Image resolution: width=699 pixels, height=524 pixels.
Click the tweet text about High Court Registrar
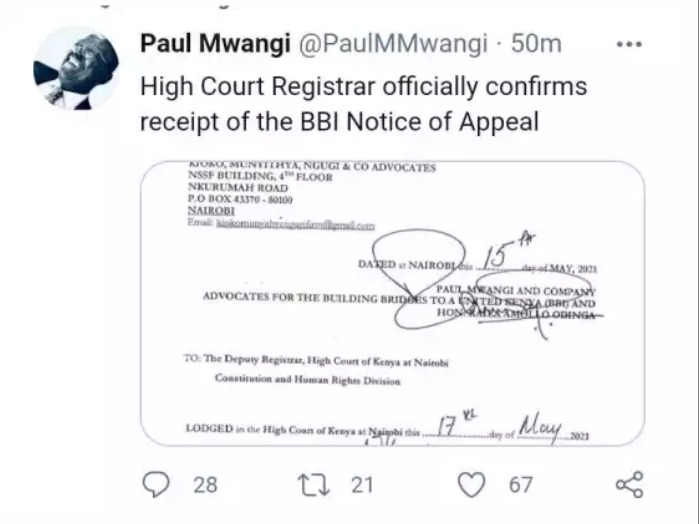pyautogui.click(x=363, y=103)
